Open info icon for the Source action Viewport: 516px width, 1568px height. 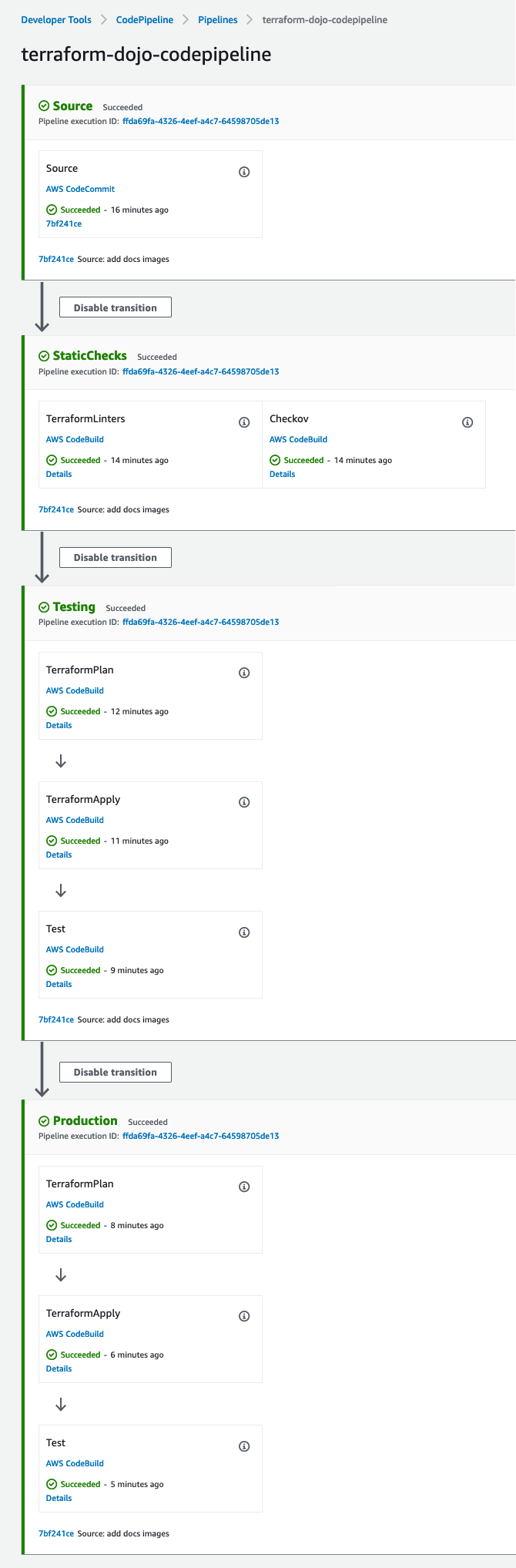[x=244, y=172]
